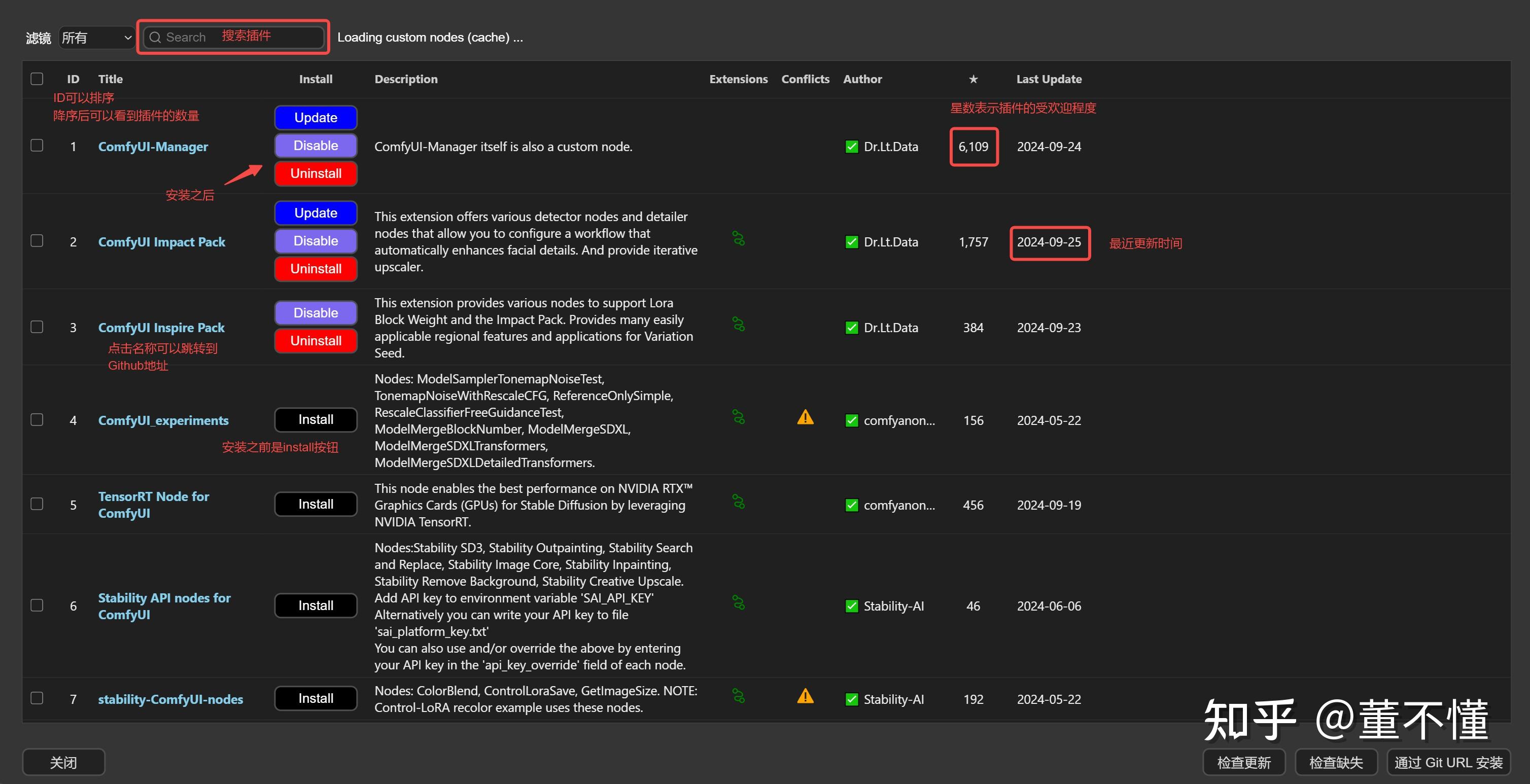Click extensions icon for ComfyUI_experiments row
Viewport: 1530px width, 784px height.
(x=738, y=417)
